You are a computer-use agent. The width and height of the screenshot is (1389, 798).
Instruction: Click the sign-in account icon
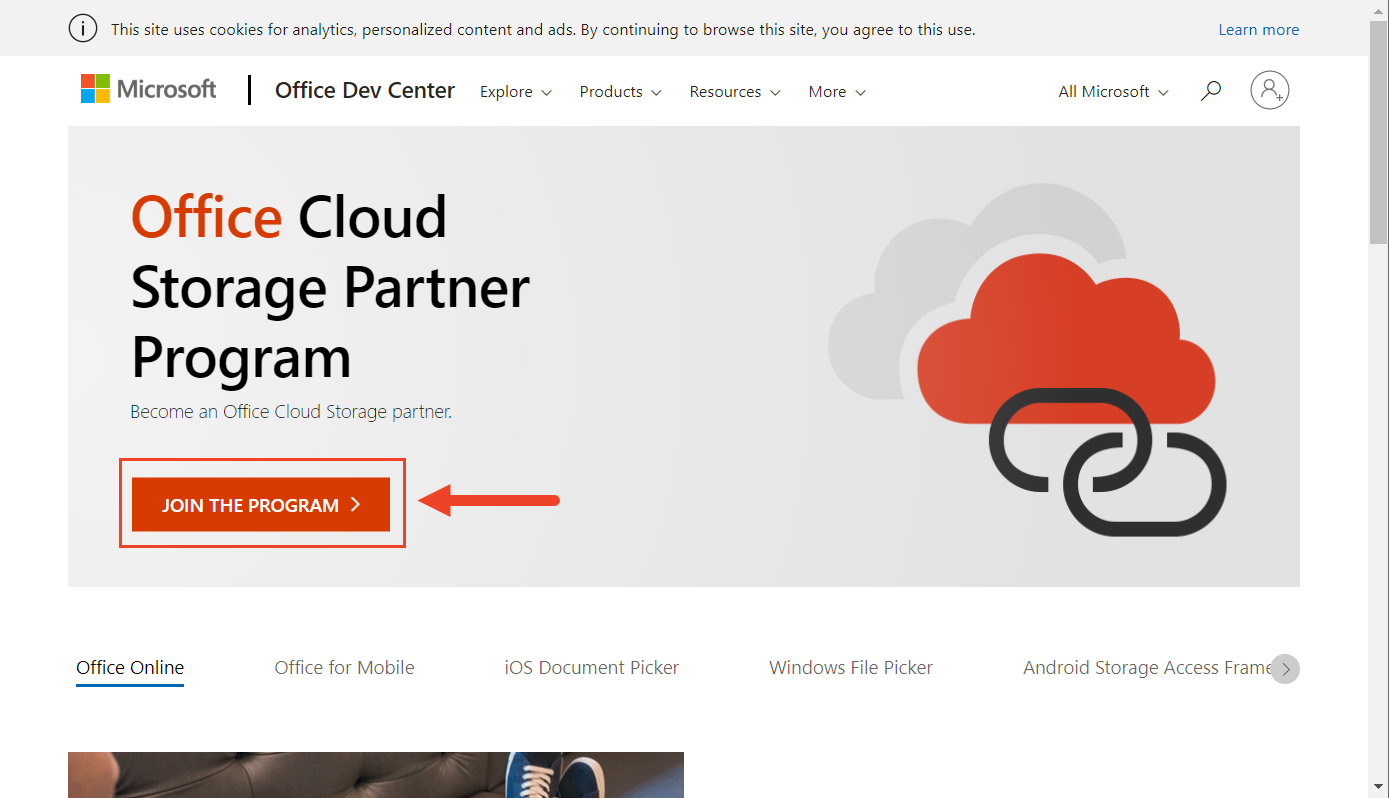coord(1269,90)
